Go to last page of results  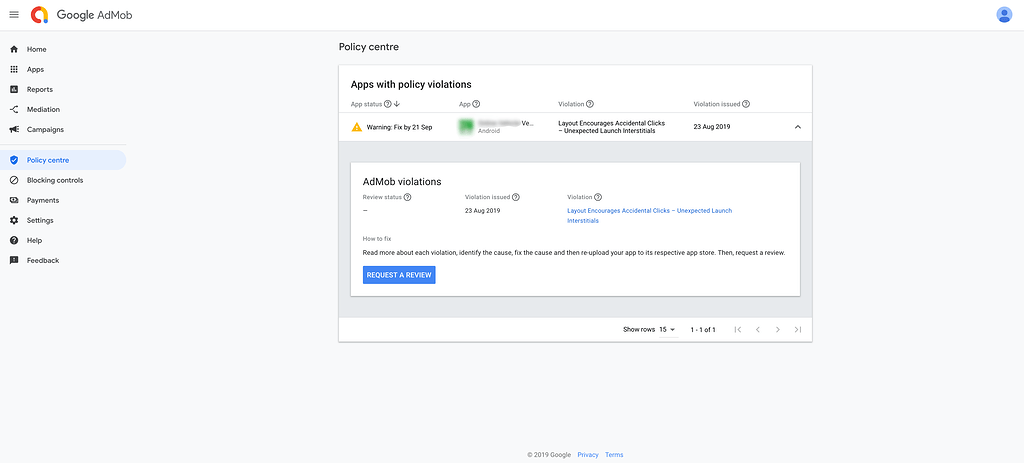[x=798, y=330]
